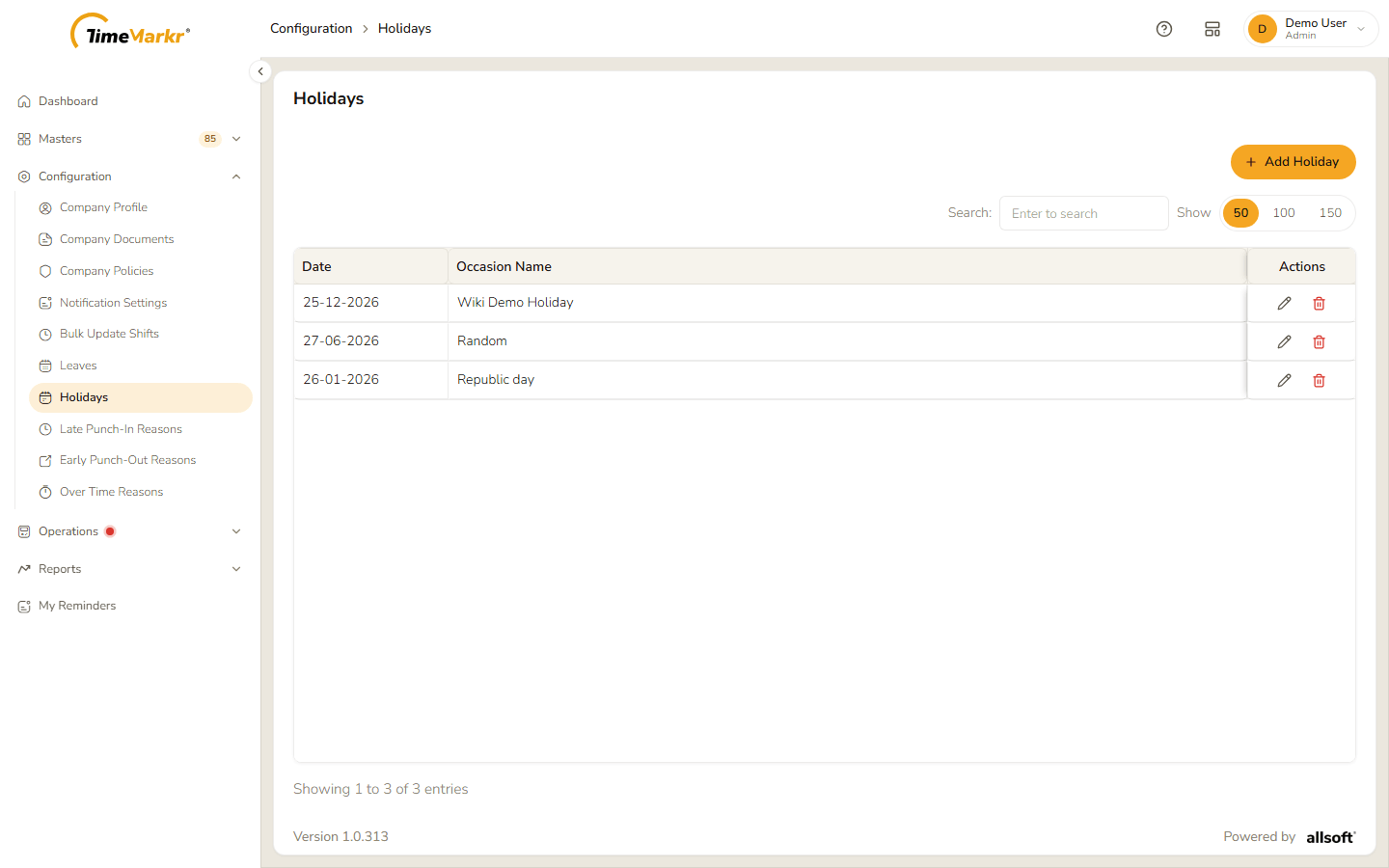The height and width of the screenshot is (868, 1389).
Task: Expand the Masters menu chevron
Action: 236,139
